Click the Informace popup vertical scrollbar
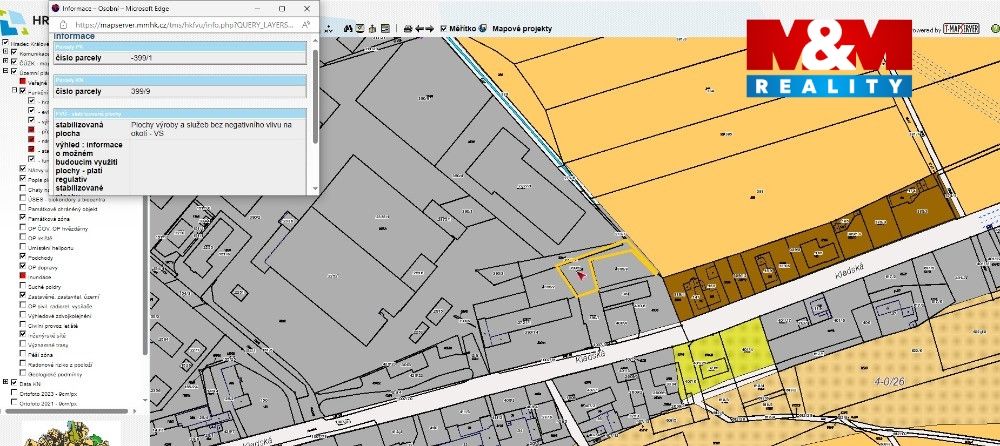 pos(315,96)
